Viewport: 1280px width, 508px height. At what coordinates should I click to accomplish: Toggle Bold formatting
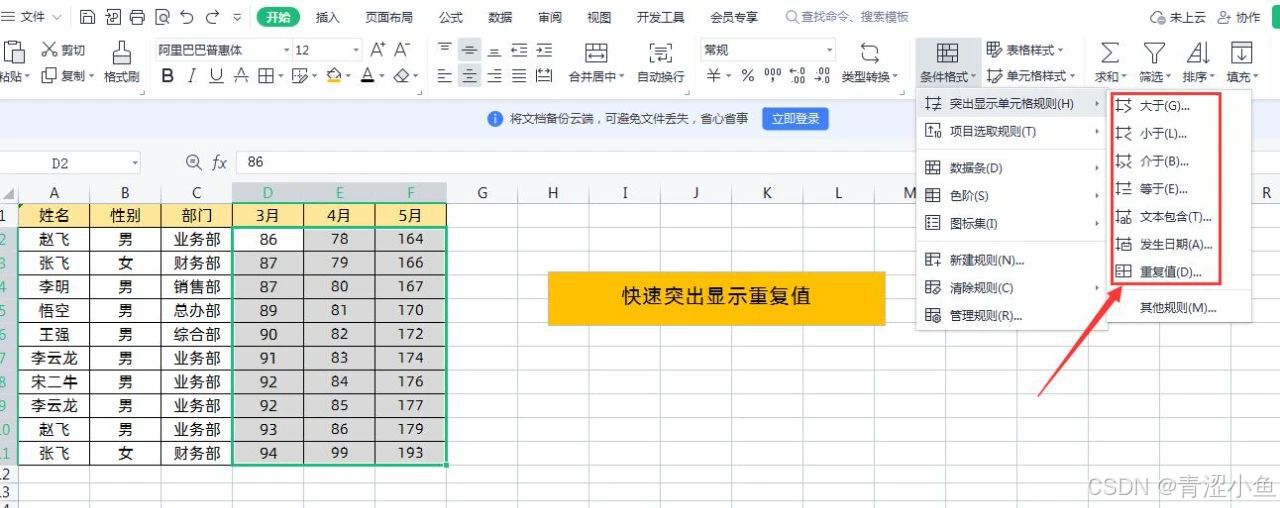click(x=167, y=76)
